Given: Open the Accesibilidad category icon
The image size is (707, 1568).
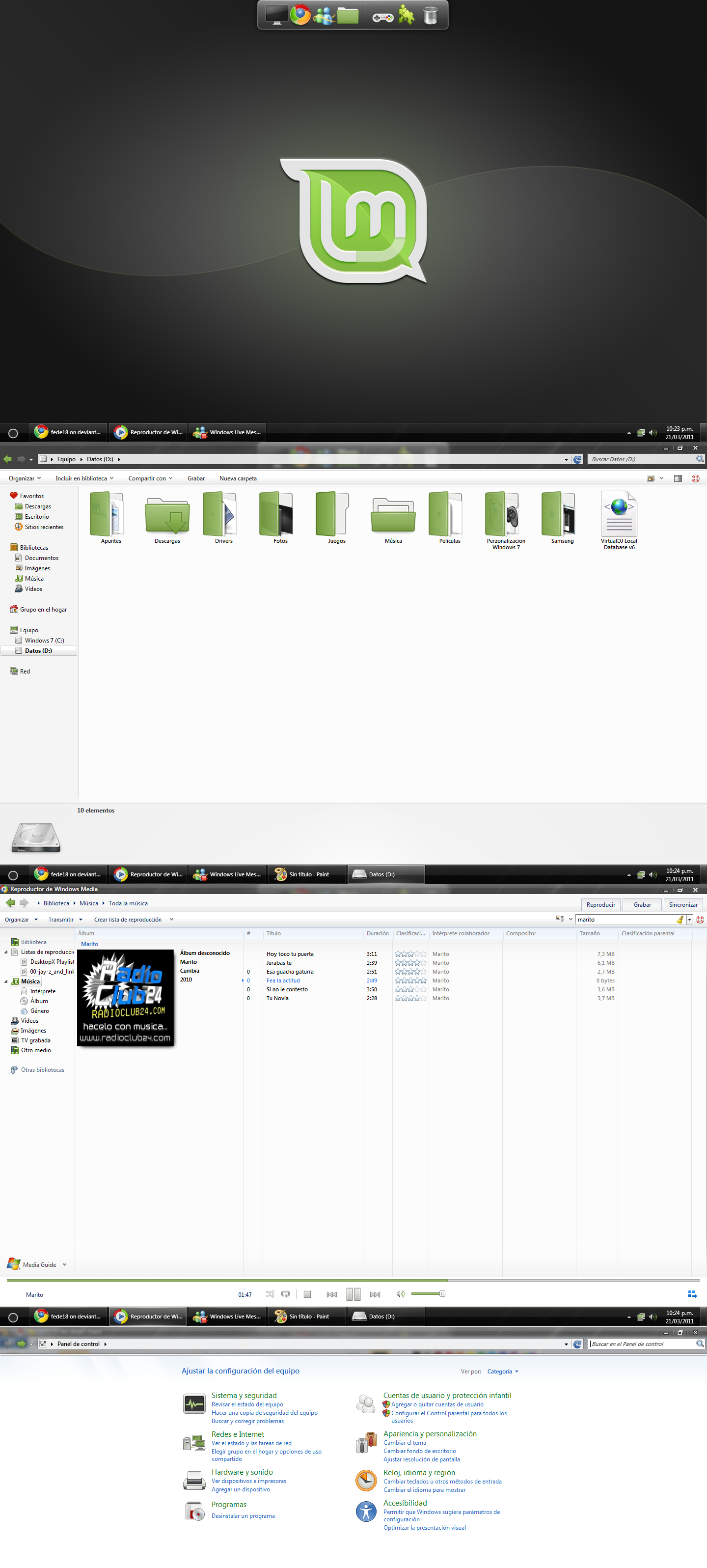Looking at the screenshot, I should (366, 1512).
